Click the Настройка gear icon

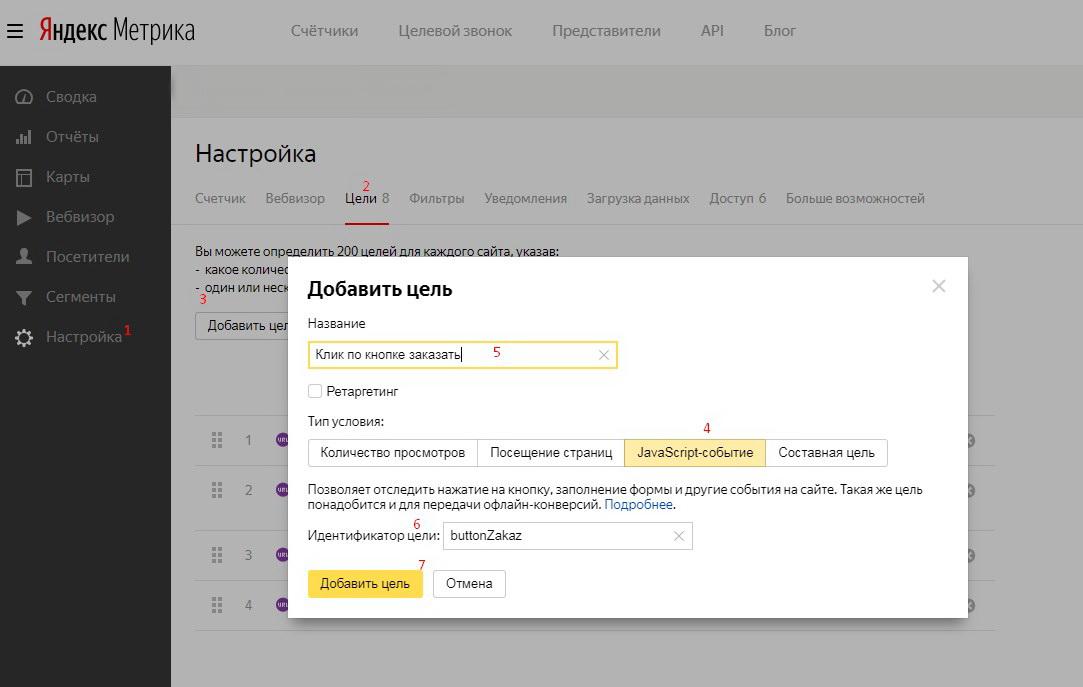pos(24,338)
